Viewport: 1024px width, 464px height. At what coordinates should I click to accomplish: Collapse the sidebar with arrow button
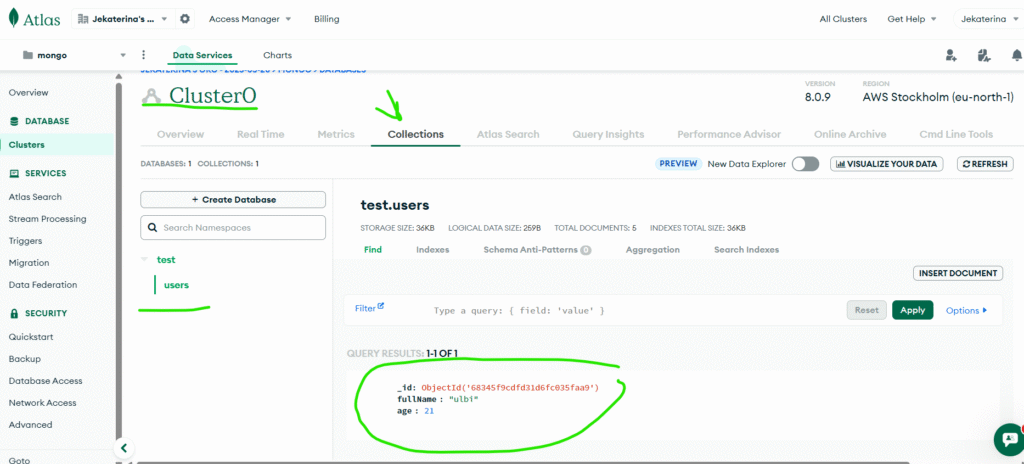(123, 448)
